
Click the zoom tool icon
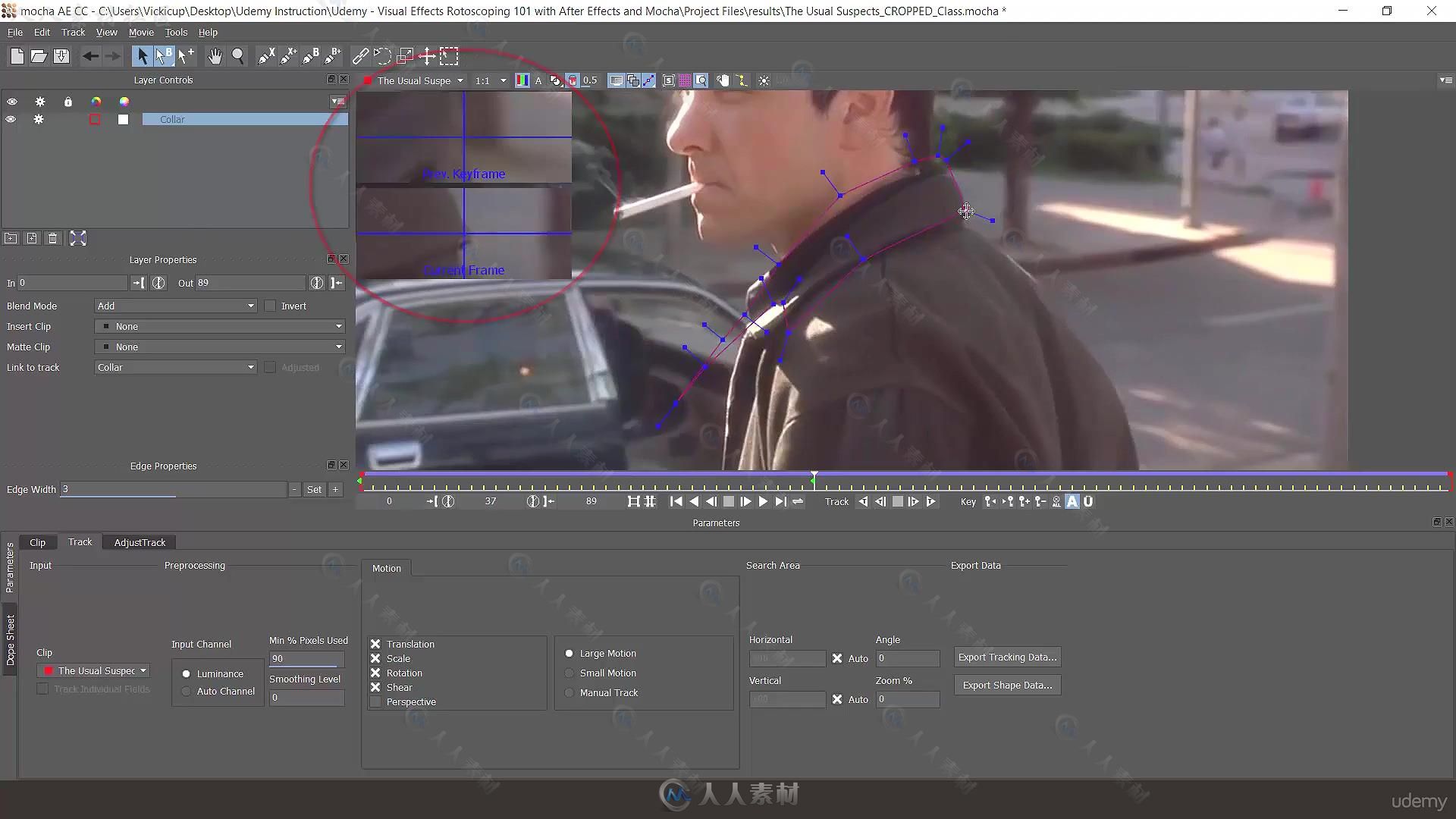[x=237, y=57]
